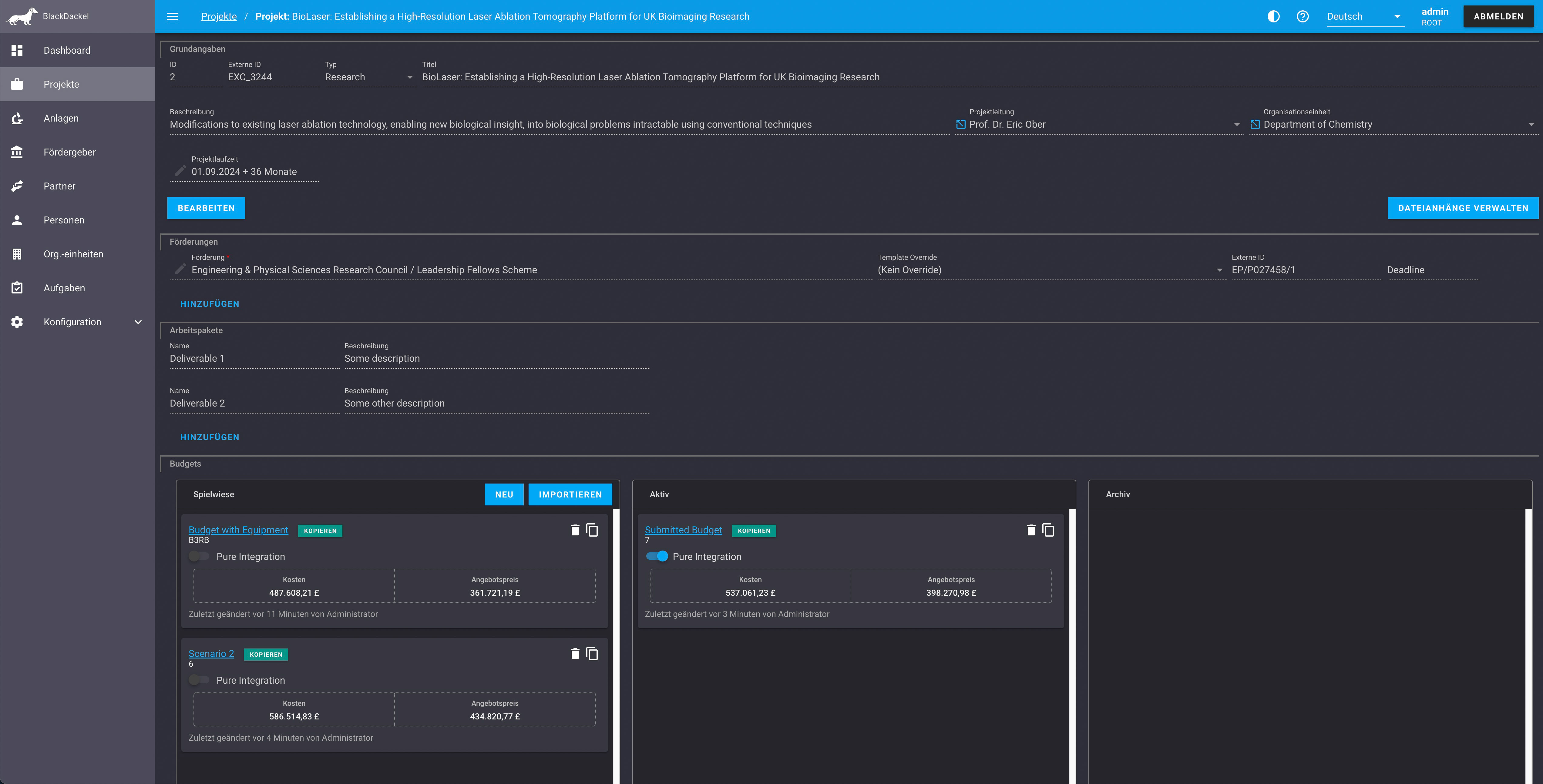Open the Organisationseinheit dropdown arrow

click(x=1531, y=125)
